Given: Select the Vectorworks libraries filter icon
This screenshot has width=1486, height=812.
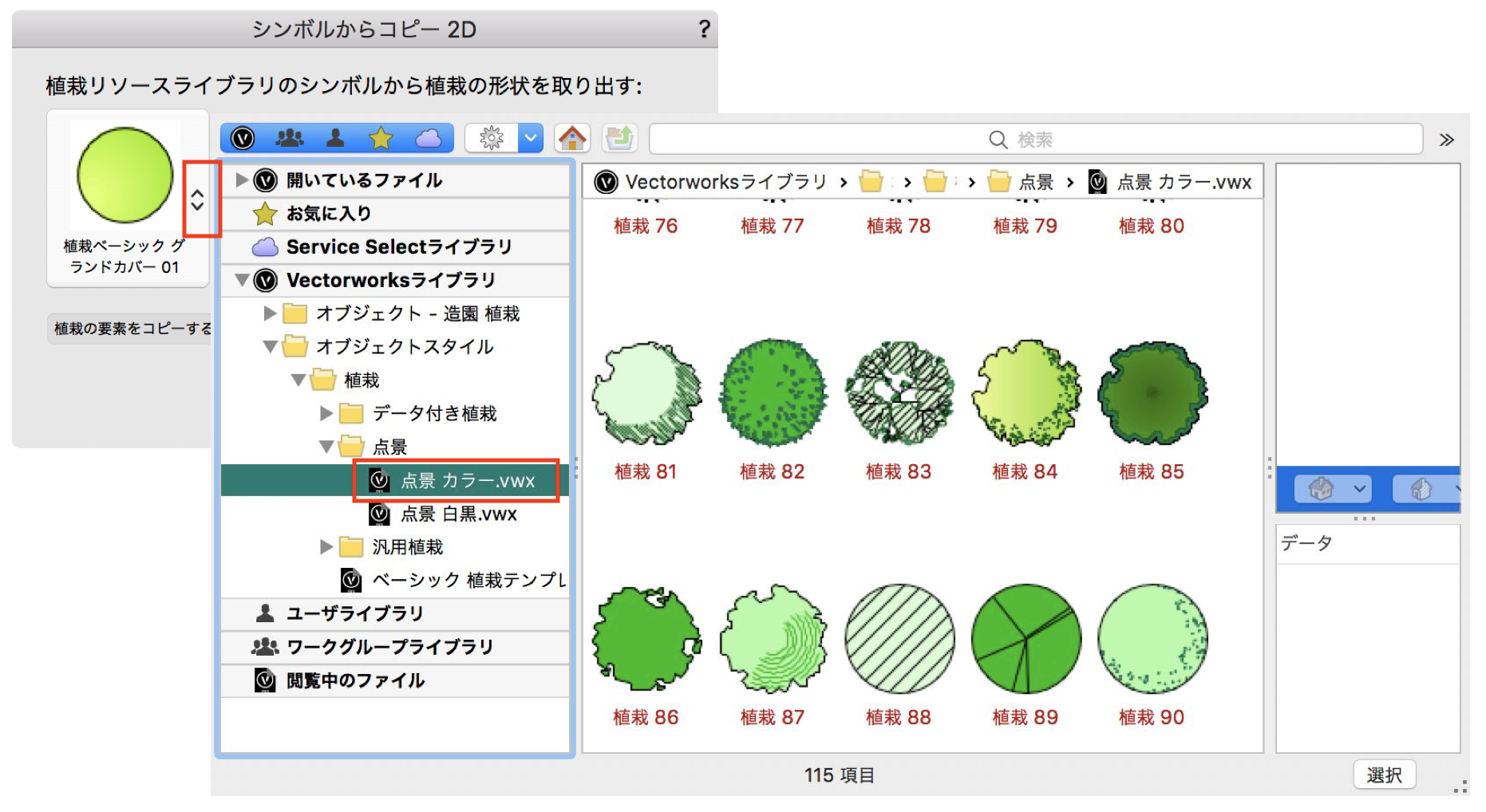Looking at the screenshot, I should point(243,139).
